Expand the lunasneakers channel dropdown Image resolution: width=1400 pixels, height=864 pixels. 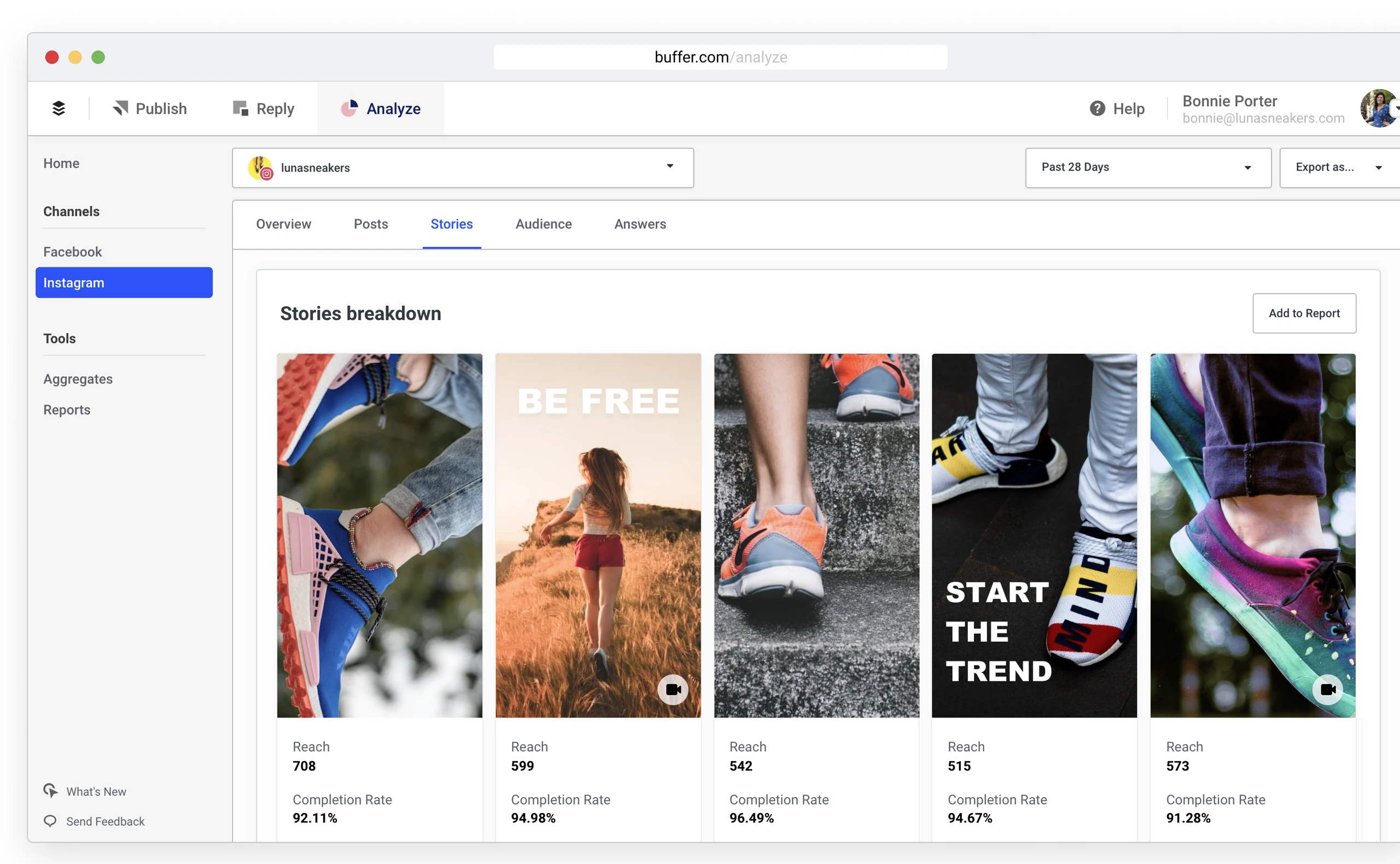point(463,168)
